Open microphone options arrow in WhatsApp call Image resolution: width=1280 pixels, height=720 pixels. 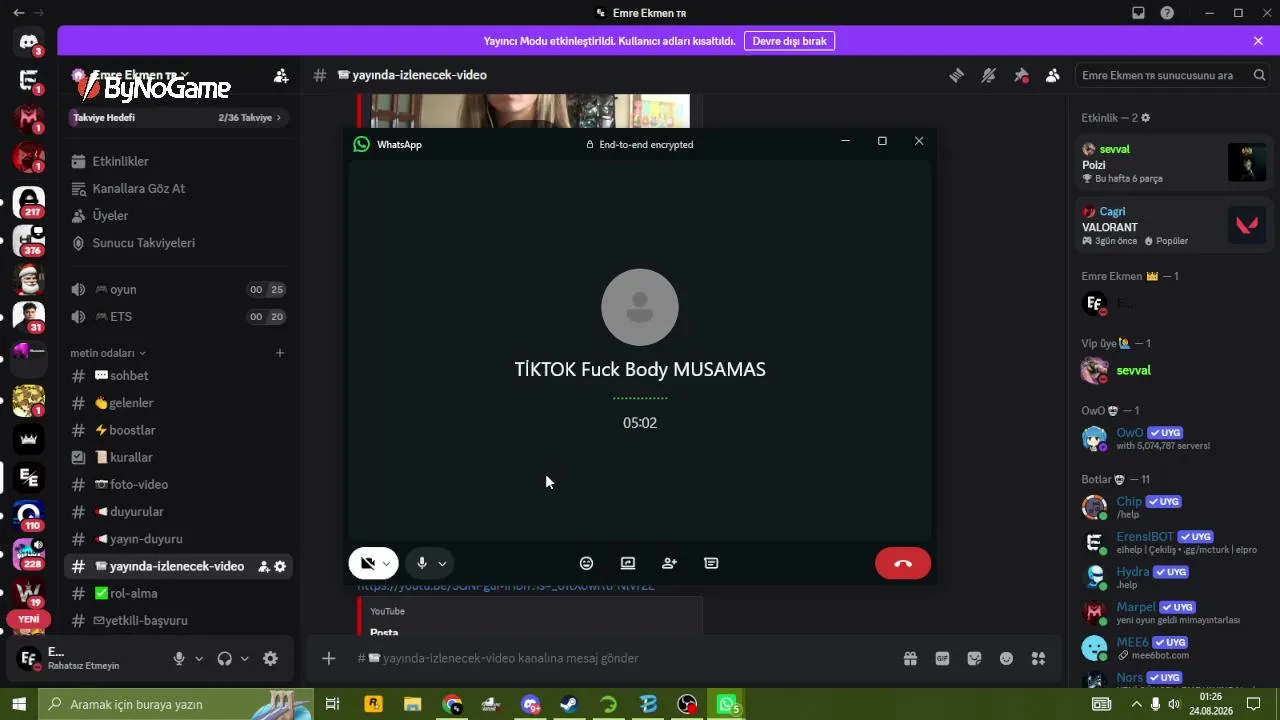(x=442, y=564)
